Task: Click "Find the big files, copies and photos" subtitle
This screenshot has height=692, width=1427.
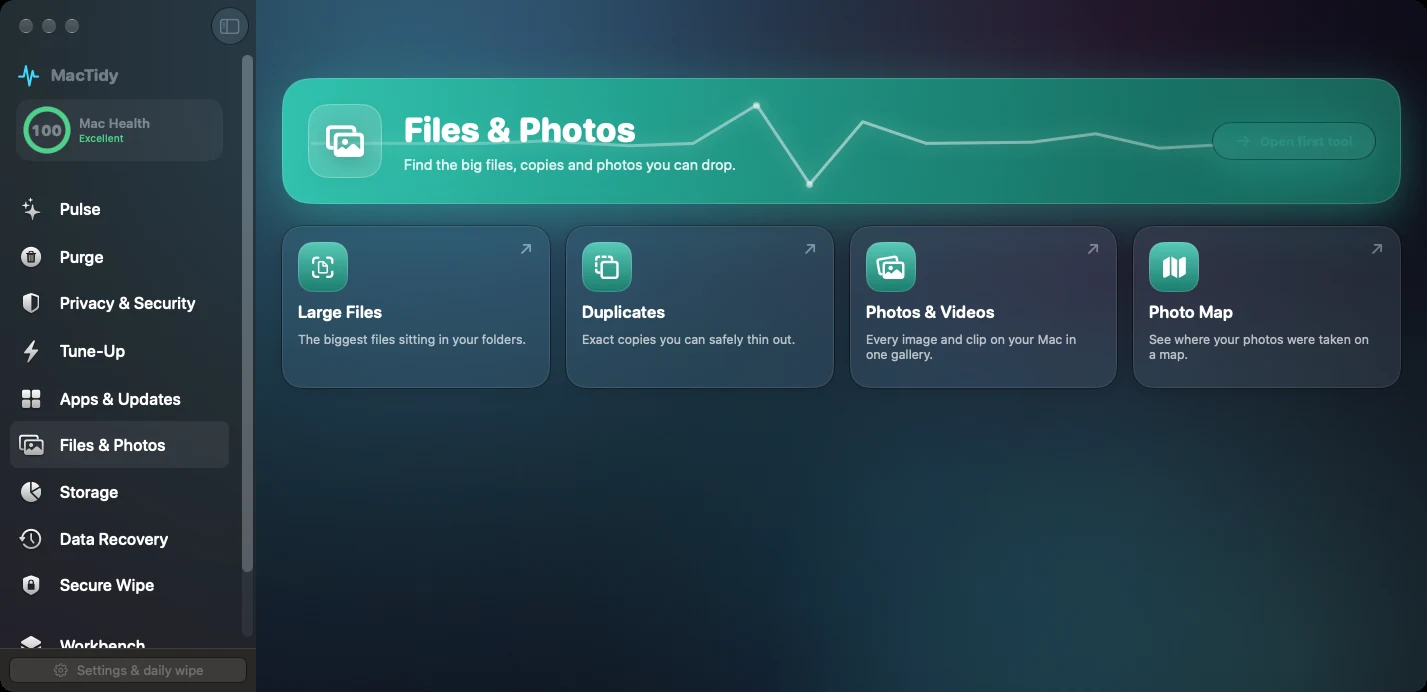Action: click(x=570, y=165)
